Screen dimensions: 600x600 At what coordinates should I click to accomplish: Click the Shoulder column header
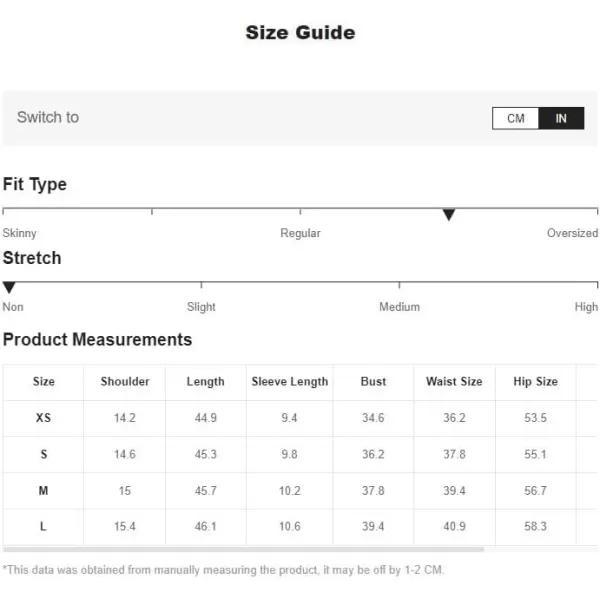coord(125,382)
